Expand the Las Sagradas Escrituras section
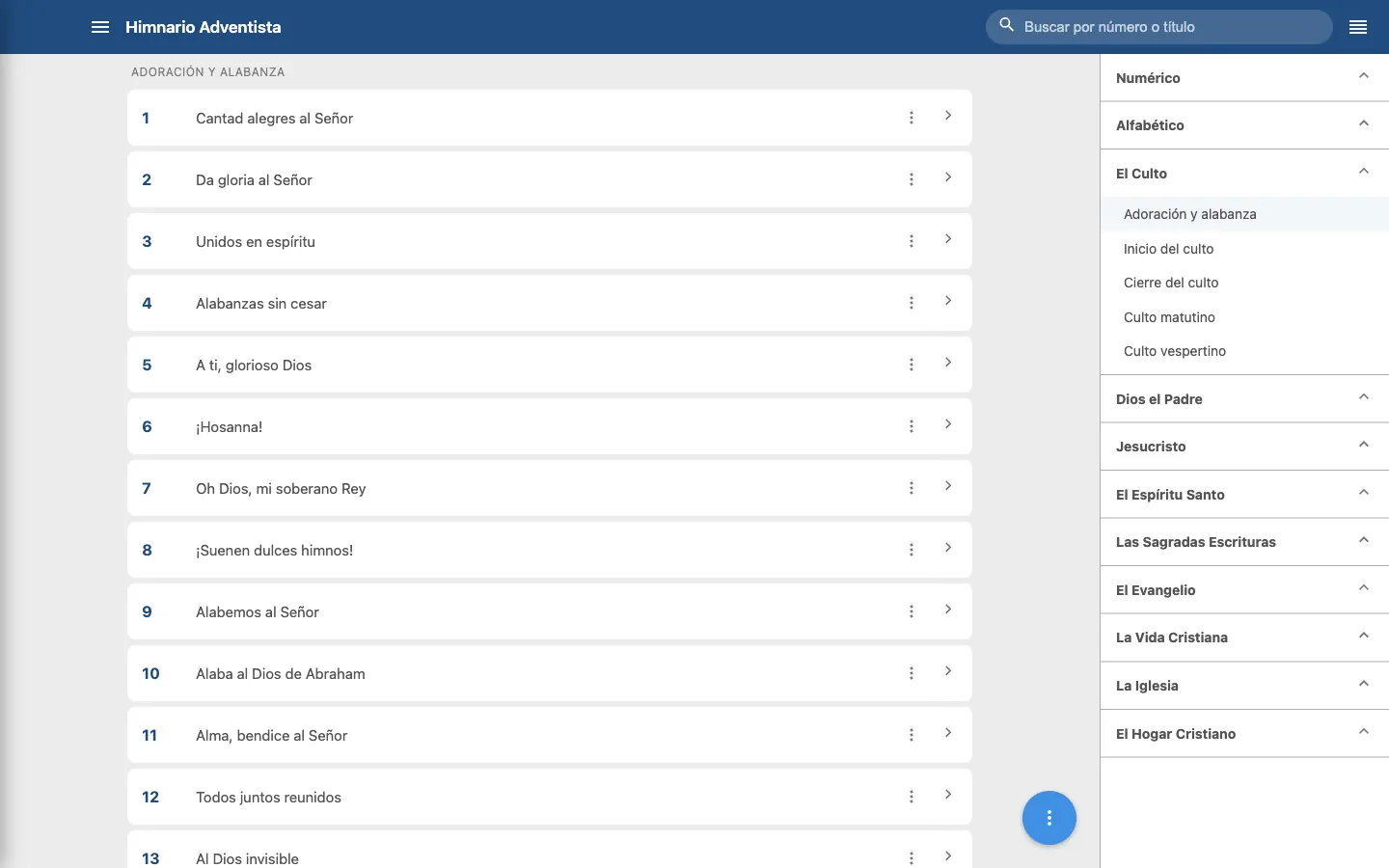 click(1244, 542)
